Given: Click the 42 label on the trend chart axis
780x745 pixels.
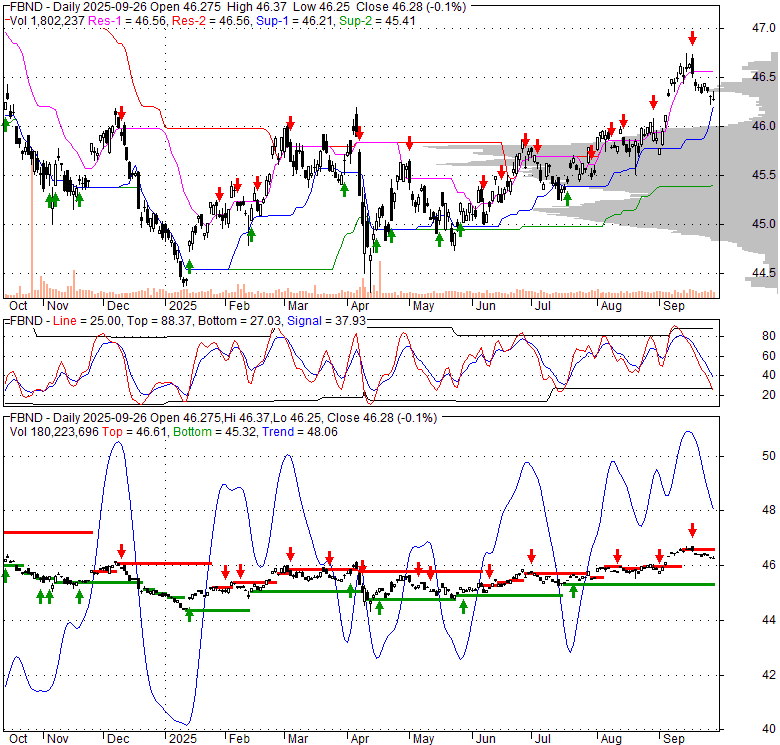Looking at the screenshot, I should click(769, 675).
